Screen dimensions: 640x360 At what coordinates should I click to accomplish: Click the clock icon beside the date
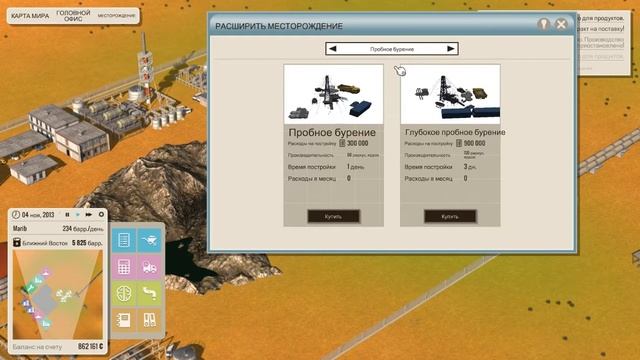click(16, 215)
